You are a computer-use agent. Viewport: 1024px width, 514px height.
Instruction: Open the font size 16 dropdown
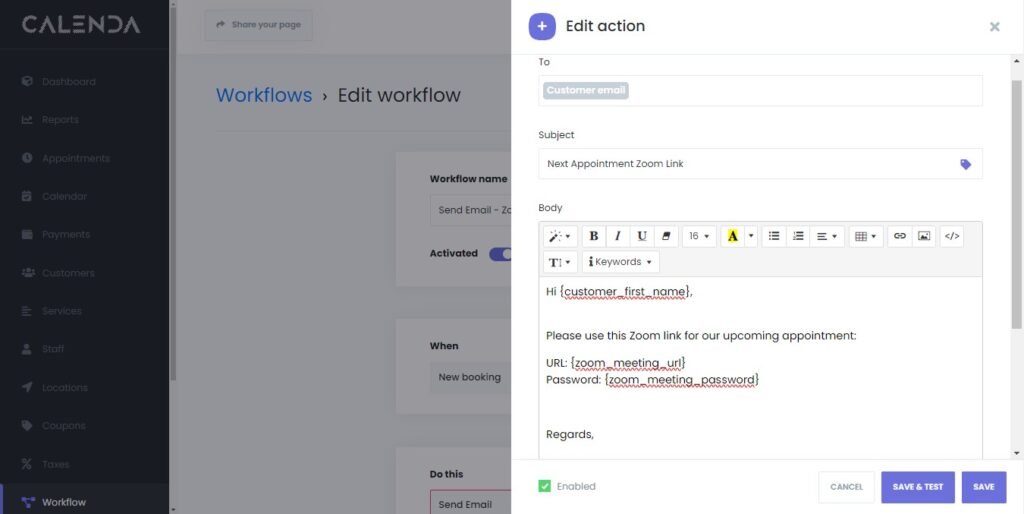point(699,236)
